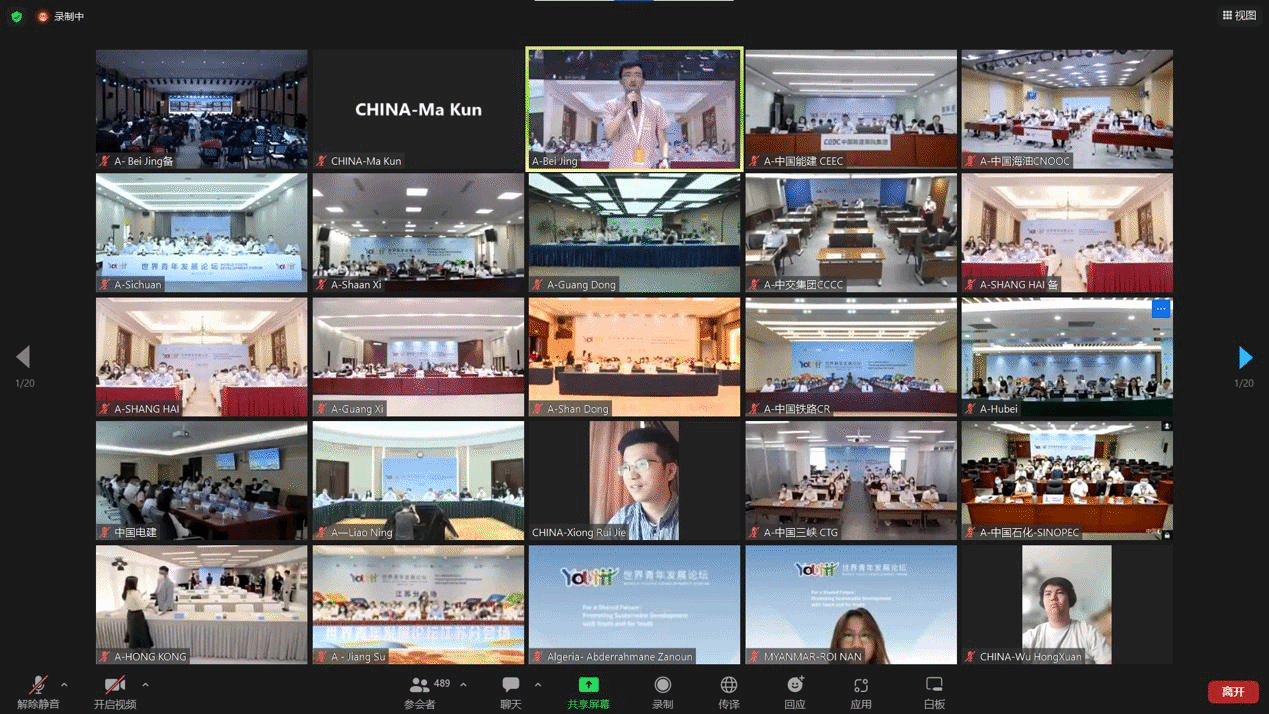
Task: Click the green security shield icon
Action: coord(17,16)
